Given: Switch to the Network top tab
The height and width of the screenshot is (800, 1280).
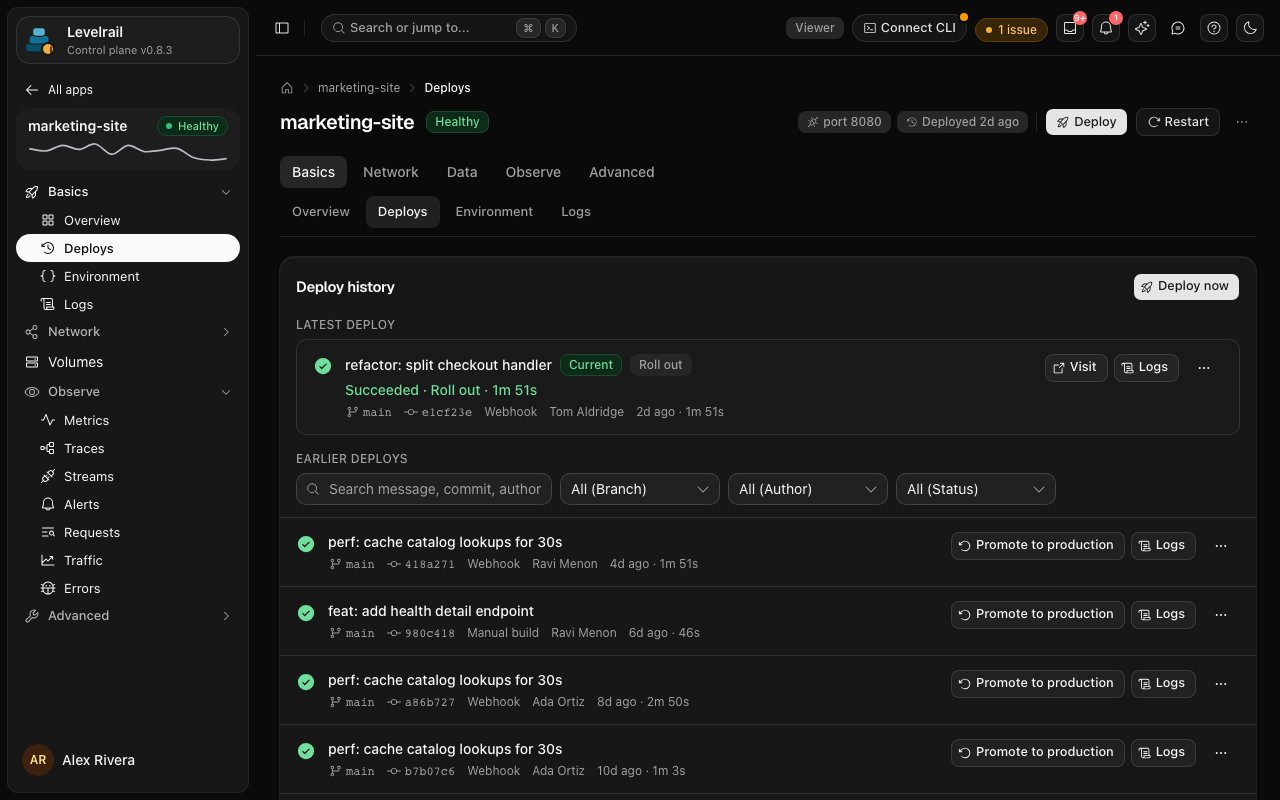Looking at the screenshot, I should coord(391,172).
